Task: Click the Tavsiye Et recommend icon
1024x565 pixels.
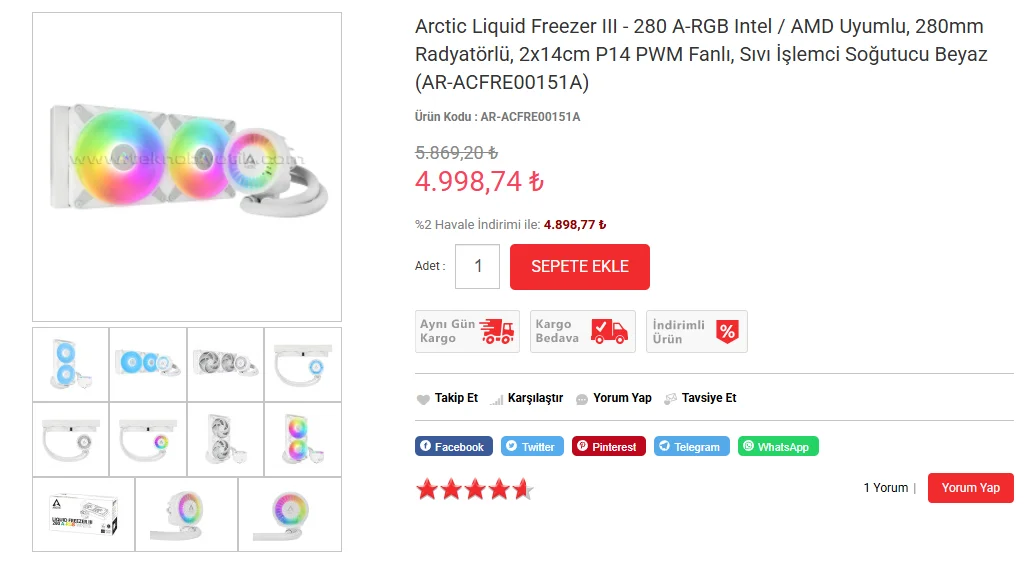Action: 670,399
